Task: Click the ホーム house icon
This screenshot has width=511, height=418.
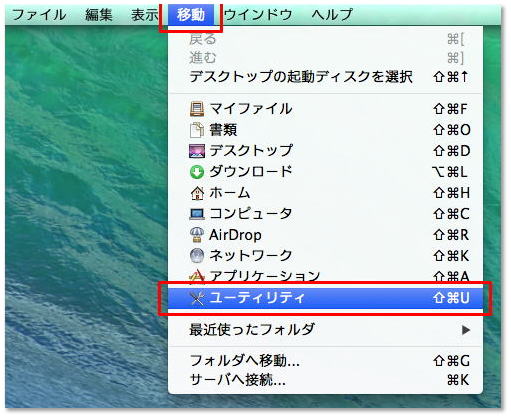Action: pos(197,193)
